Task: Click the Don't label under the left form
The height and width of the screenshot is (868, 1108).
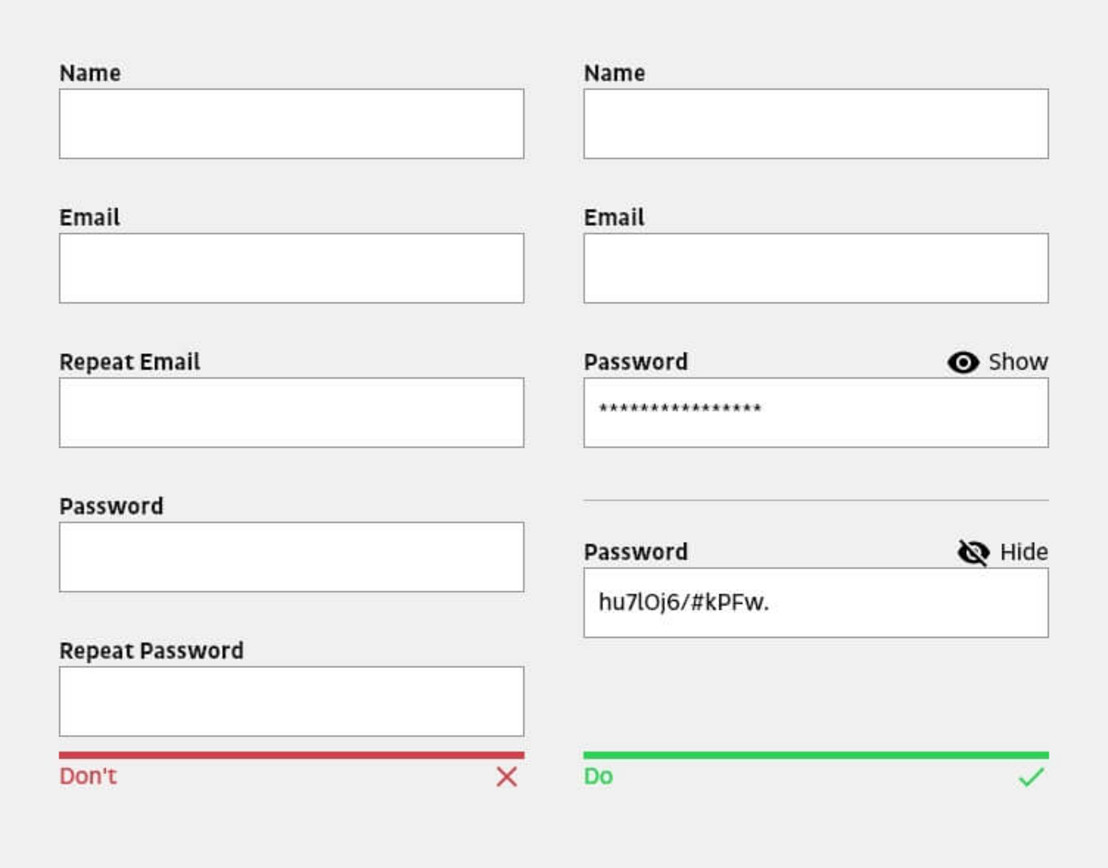Action: (88, 776)
